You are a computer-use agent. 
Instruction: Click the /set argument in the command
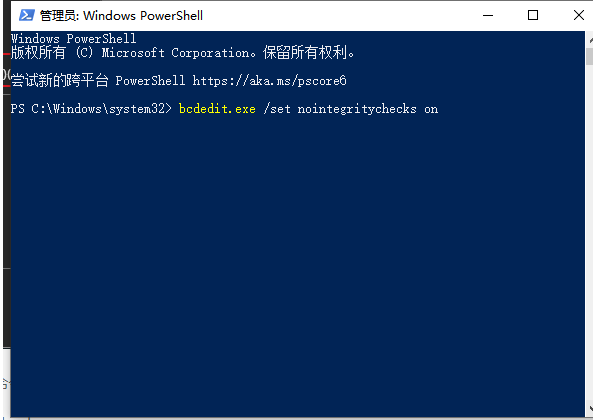click(277, 109)
